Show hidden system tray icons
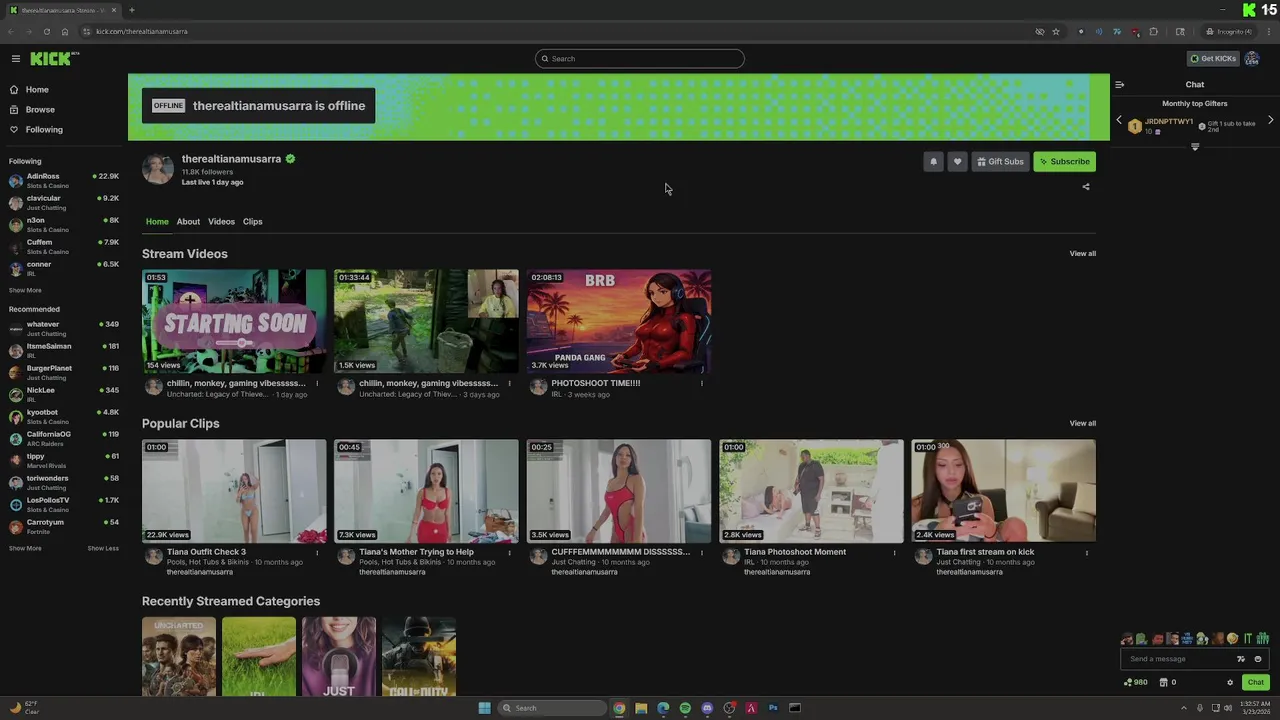This screenshot has width=1280, height=720. point(1186,708)
